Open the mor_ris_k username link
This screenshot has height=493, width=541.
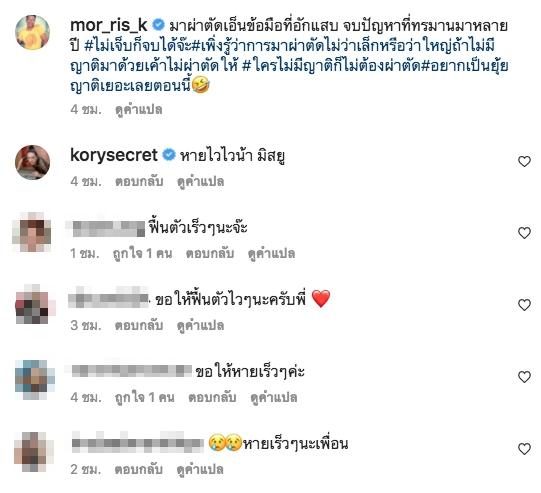109,25
